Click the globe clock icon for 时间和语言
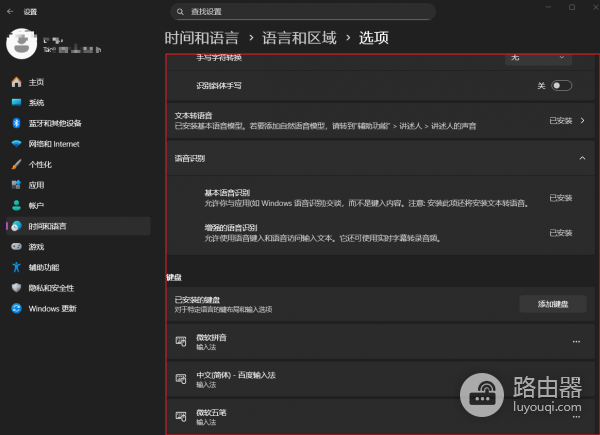Screen dimensions: 600x435 click(x=16, y=226)
